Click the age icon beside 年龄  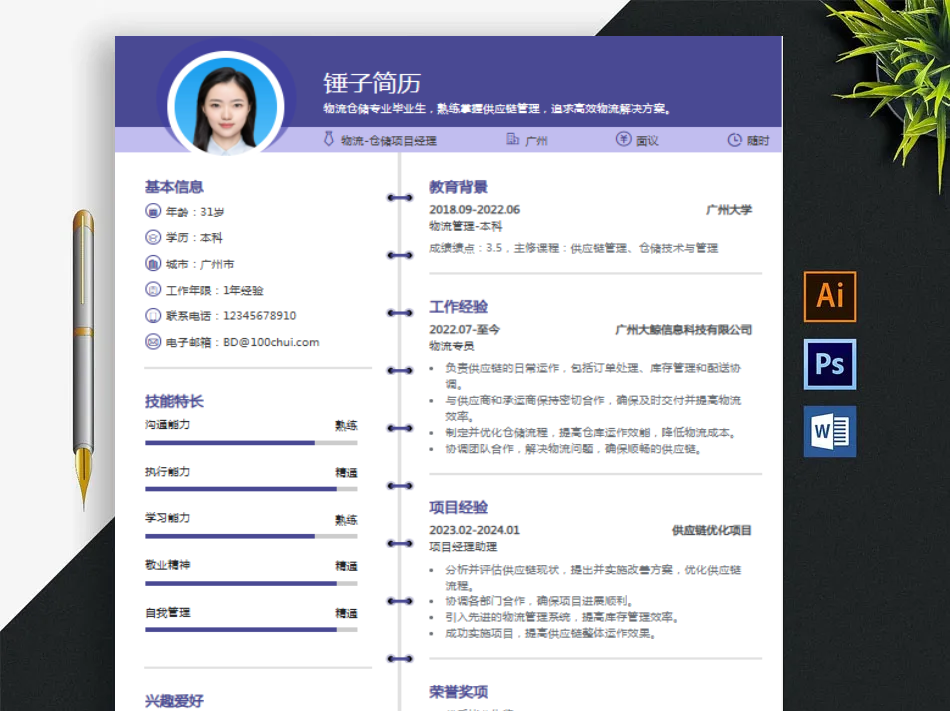tap(153, 211)
